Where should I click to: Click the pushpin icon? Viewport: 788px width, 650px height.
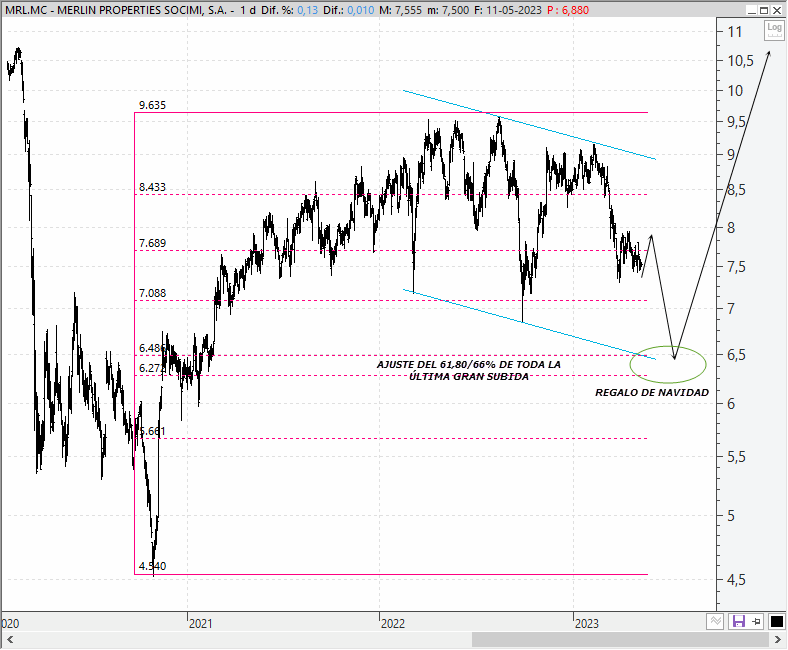tap(756, 622)
